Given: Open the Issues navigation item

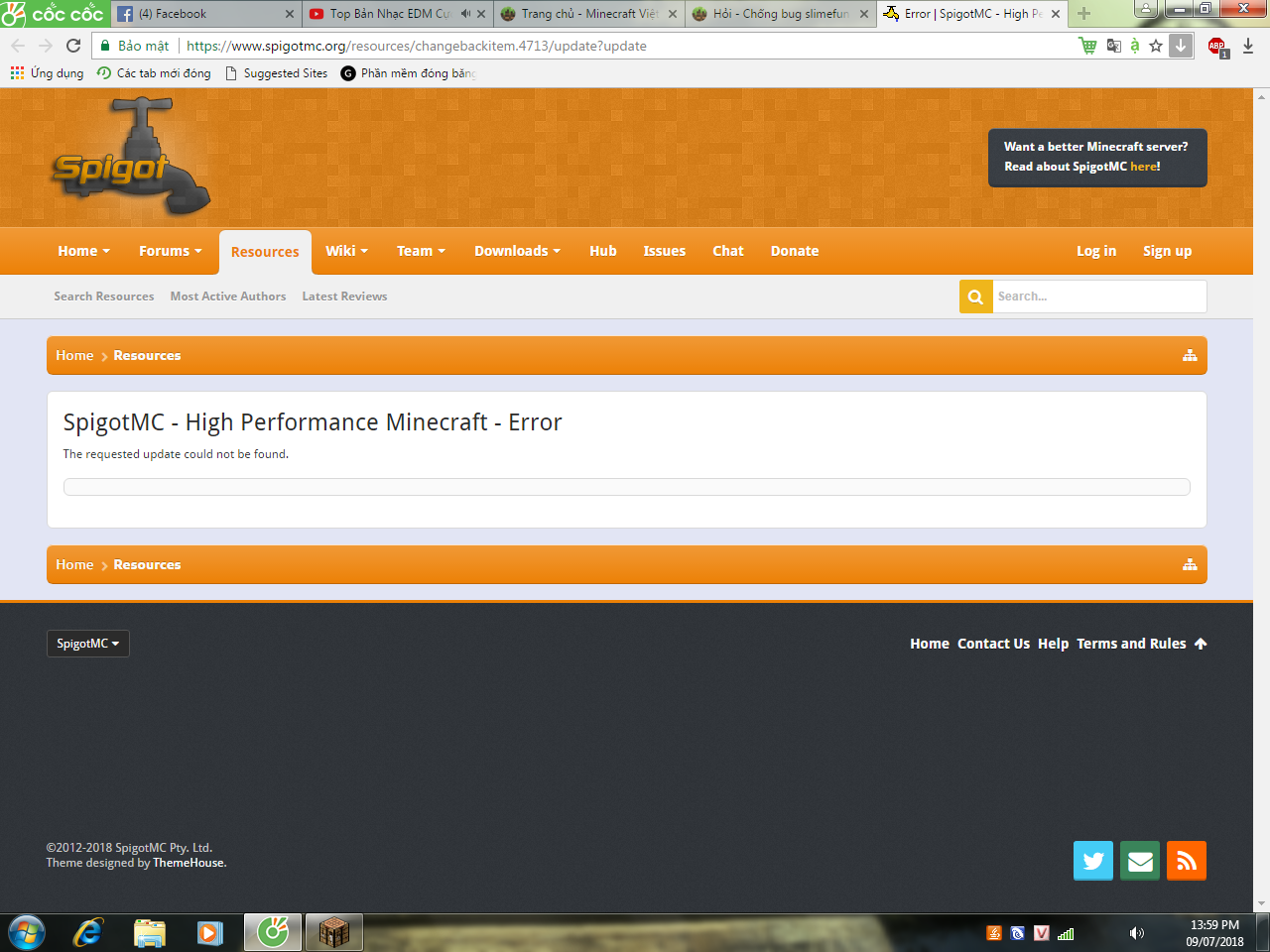Looking at the screenshot, I should coord(665,251).
